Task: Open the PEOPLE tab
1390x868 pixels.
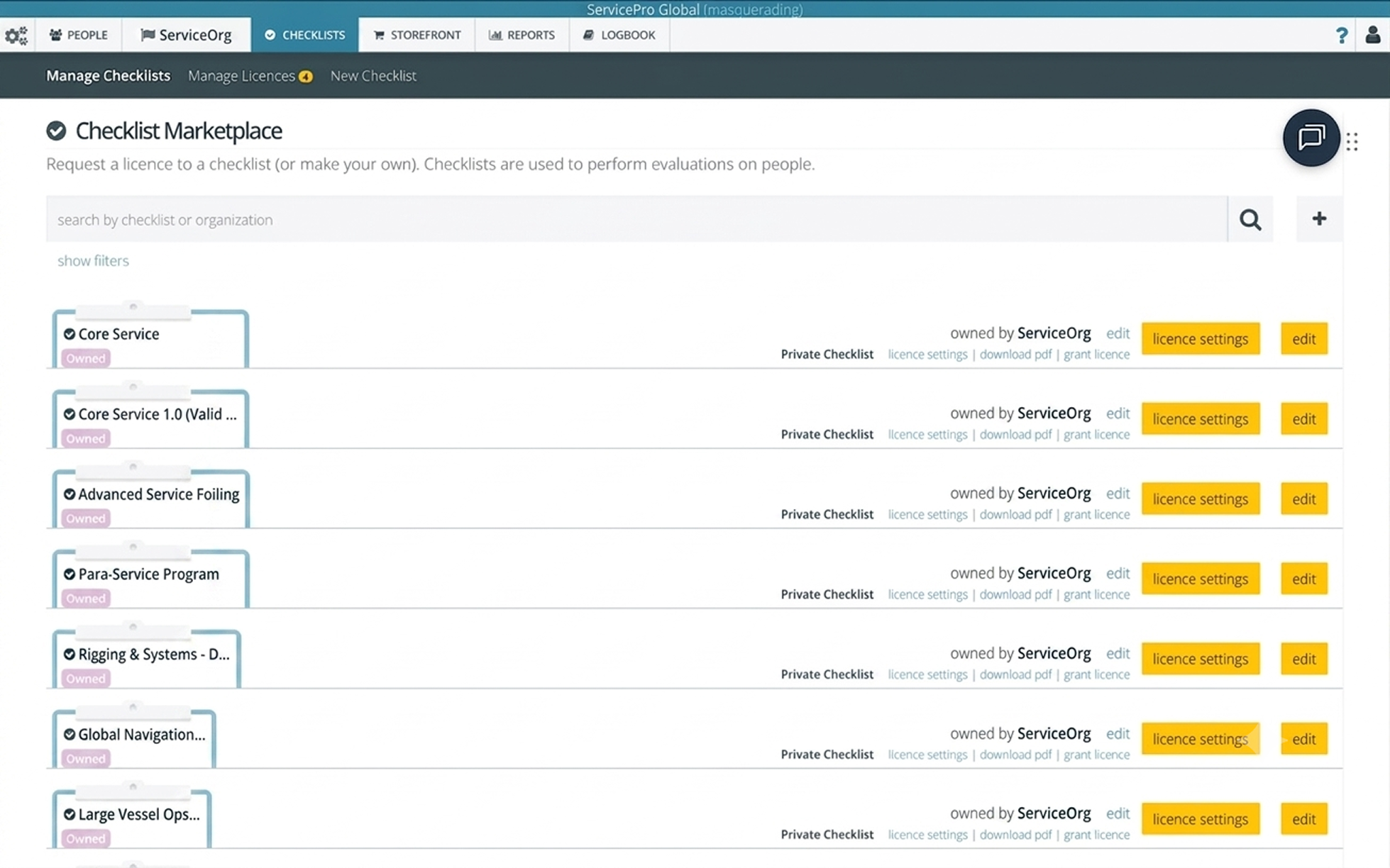Action: (78, 35)
